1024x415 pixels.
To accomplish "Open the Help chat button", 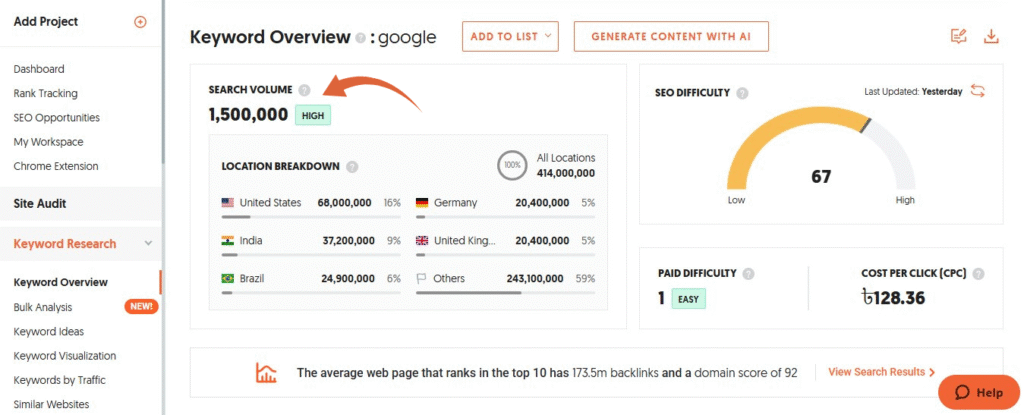I will pos(979,393).
